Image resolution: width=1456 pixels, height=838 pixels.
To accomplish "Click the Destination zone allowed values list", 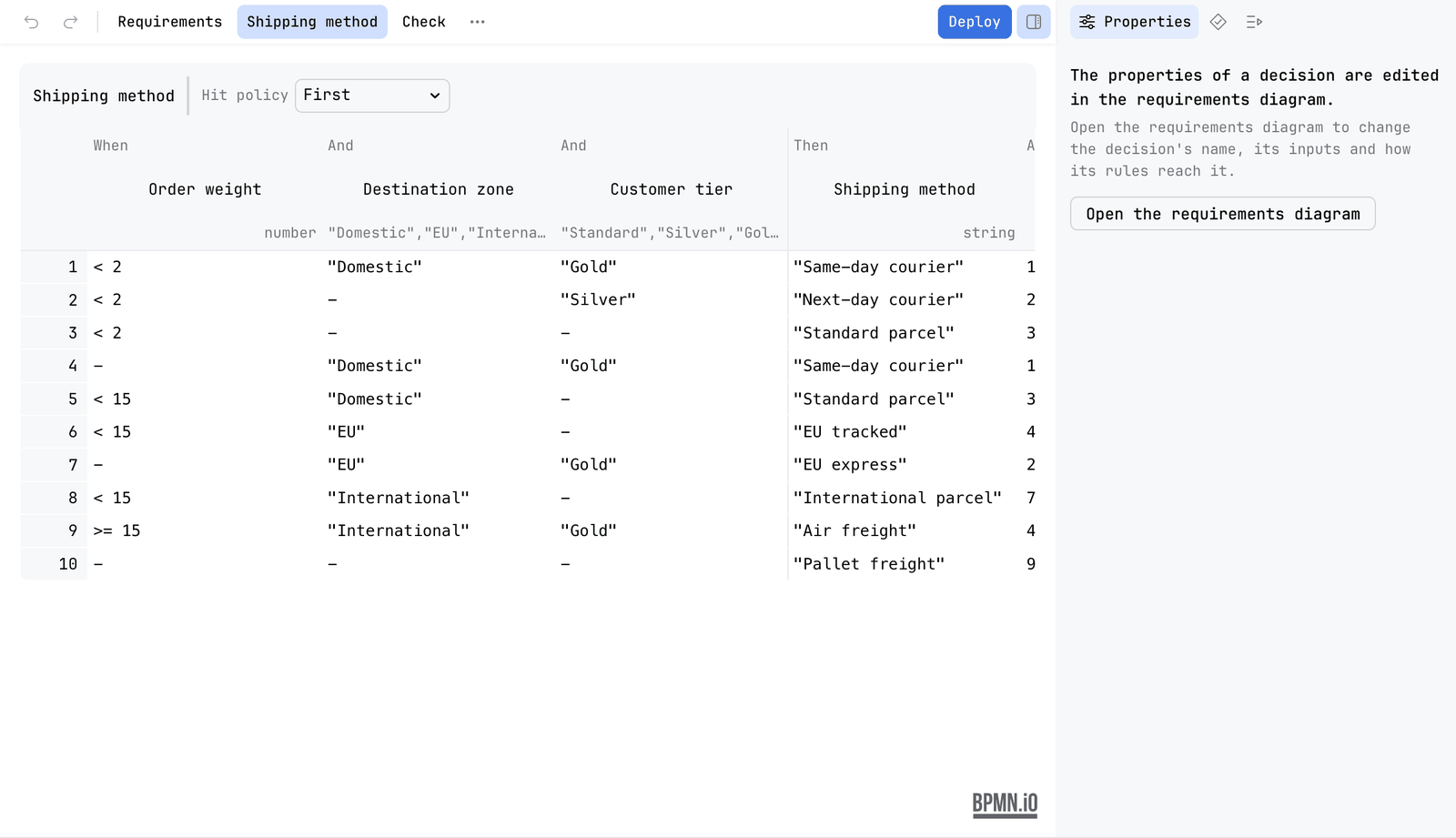I will (x=438, y=233).
